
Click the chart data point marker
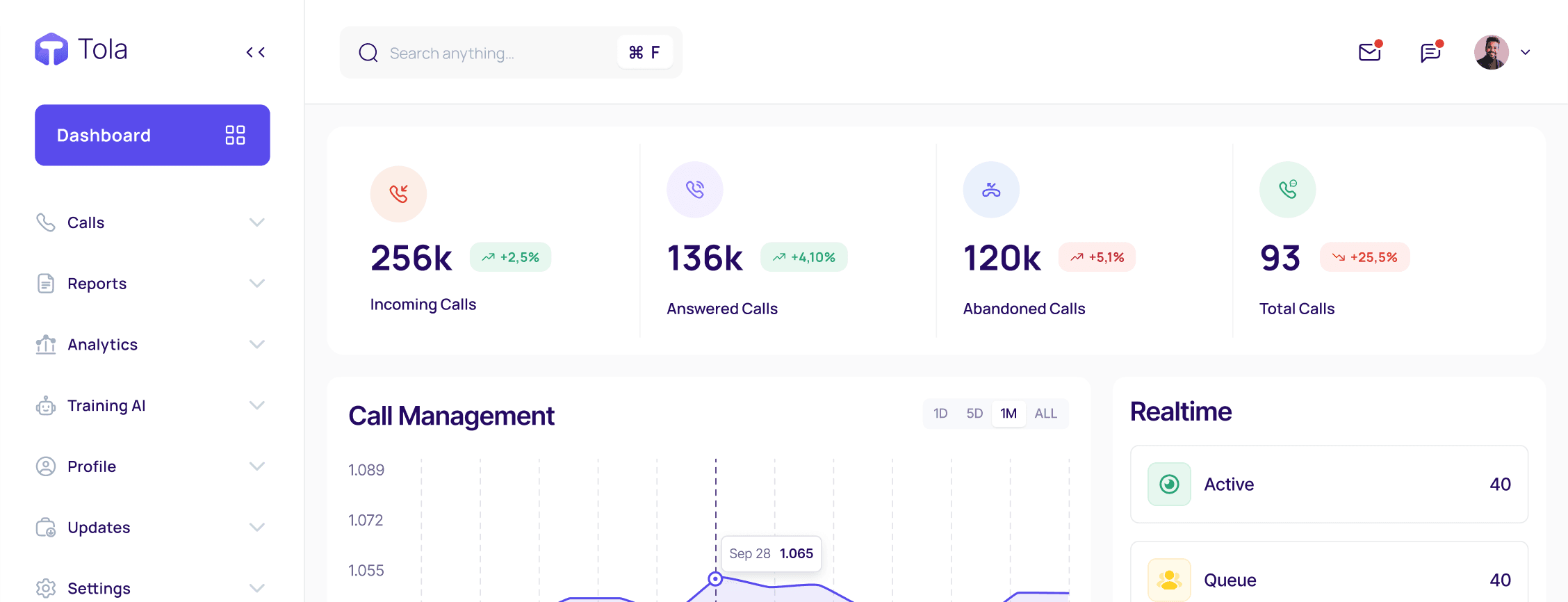pyautogui.click(x=715, y=578)
